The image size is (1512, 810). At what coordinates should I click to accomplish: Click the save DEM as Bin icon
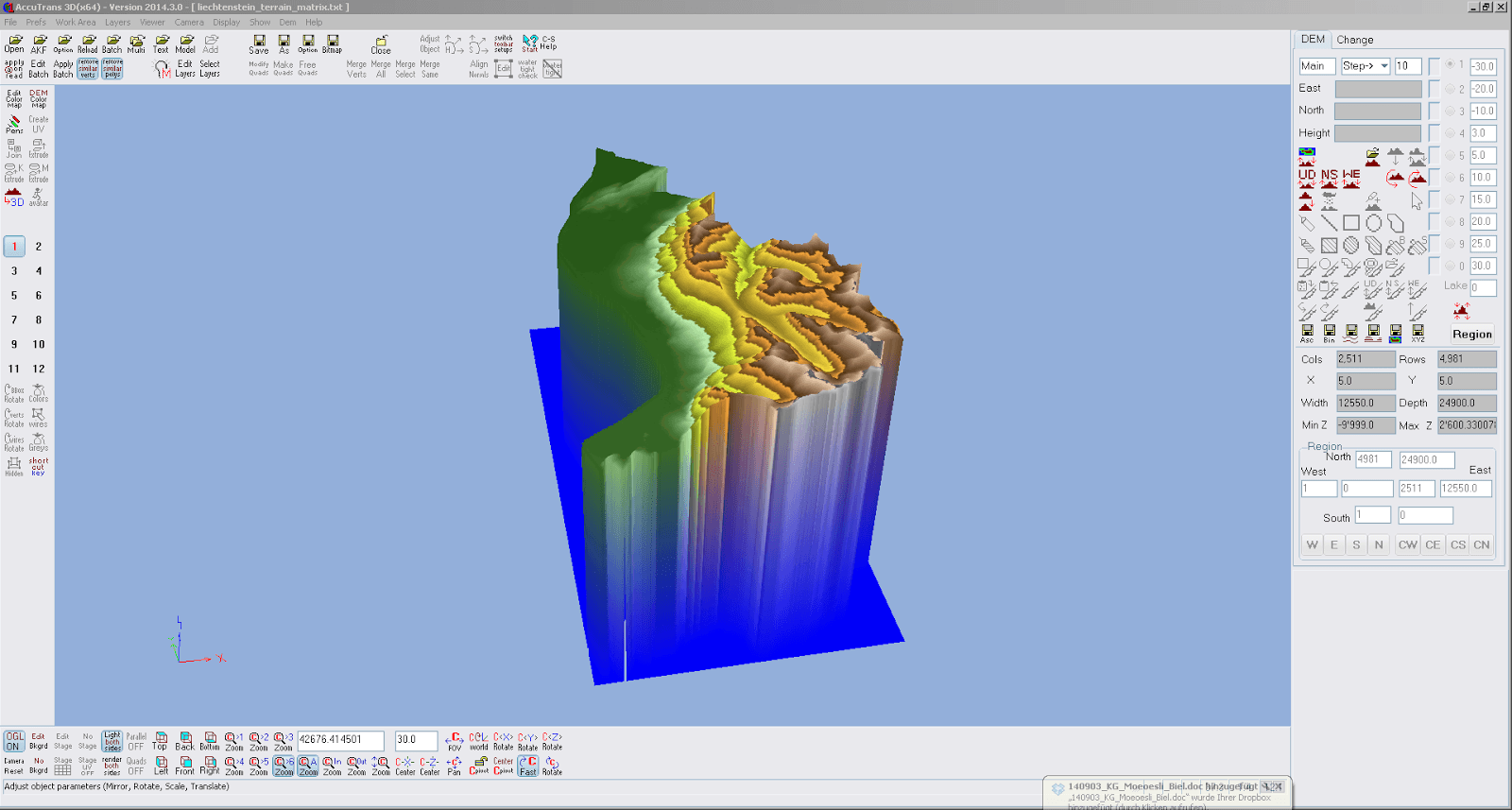[1330, 334]
